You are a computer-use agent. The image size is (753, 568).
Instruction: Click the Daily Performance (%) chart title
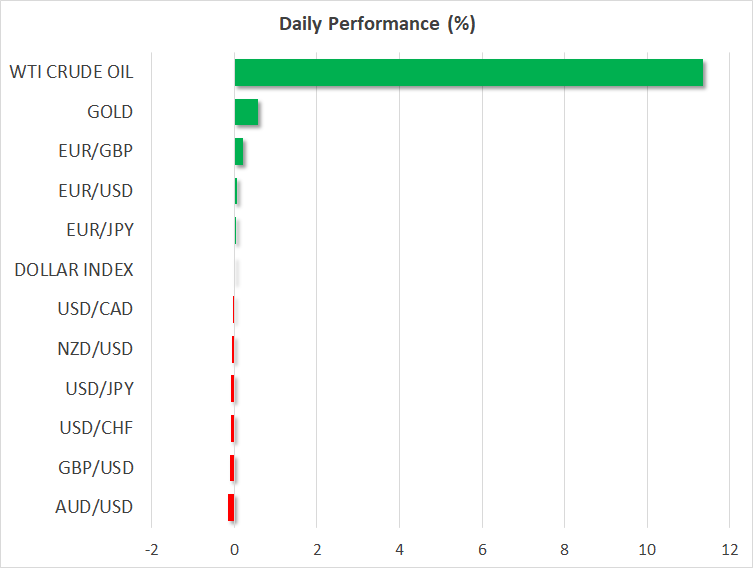tap(376, 24)
